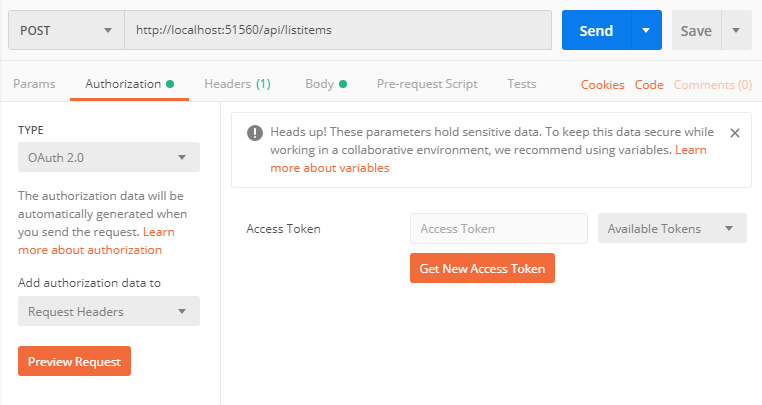Switch to the Body tab
This screenshot has height=405, width=762.
point(320,84)
